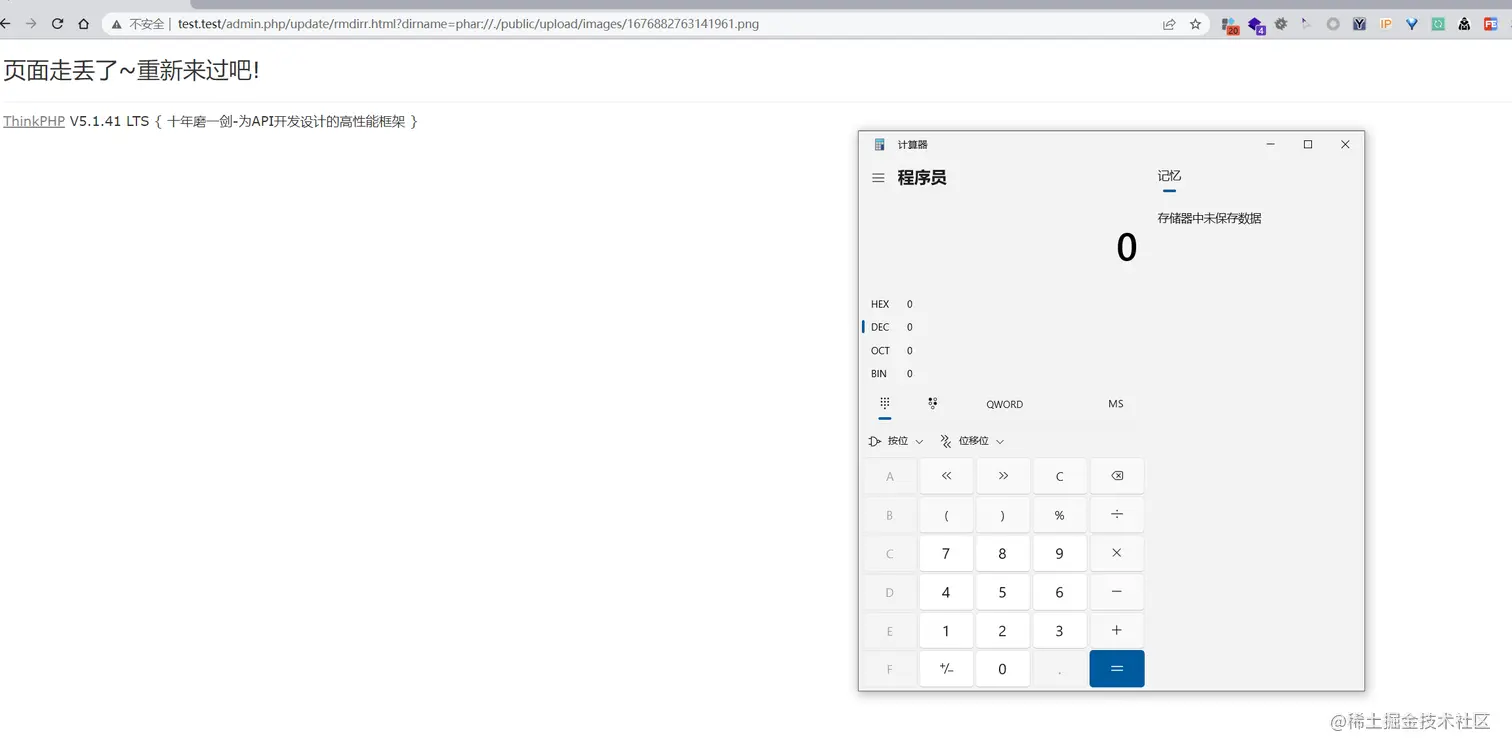This screenshot has height=753, width=1512.
Task: Click the backspace key in calculator
Action: tap(1117, 476)
